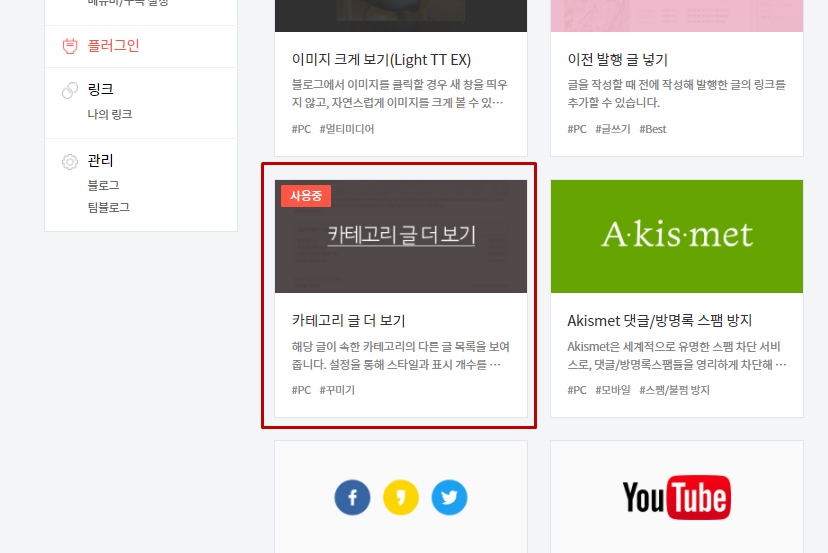The width and height of the screenshot is (828, 553).
Task: Click the Akismet description text
Action: (676, 355)
